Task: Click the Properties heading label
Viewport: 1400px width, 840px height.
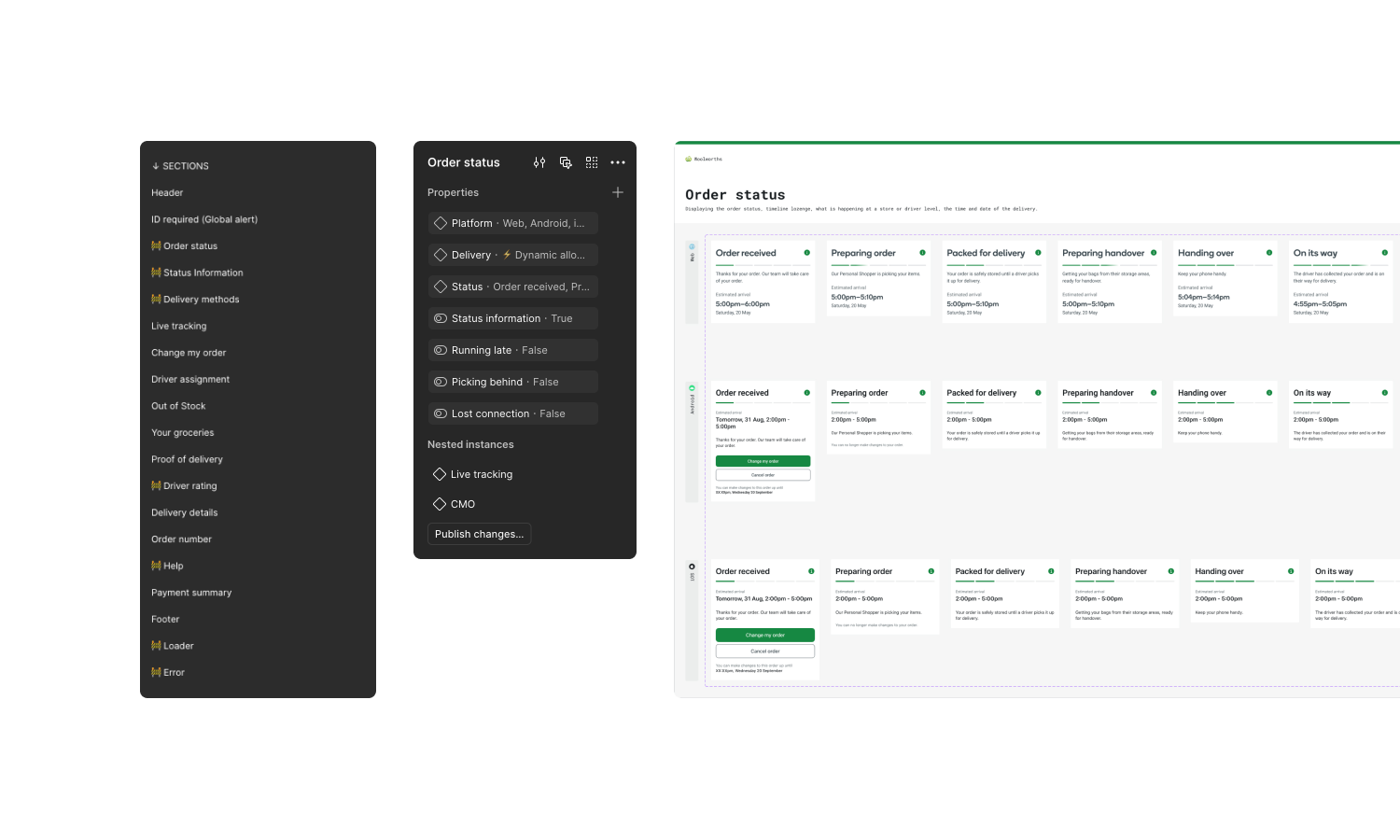Action: pos(453,192)
